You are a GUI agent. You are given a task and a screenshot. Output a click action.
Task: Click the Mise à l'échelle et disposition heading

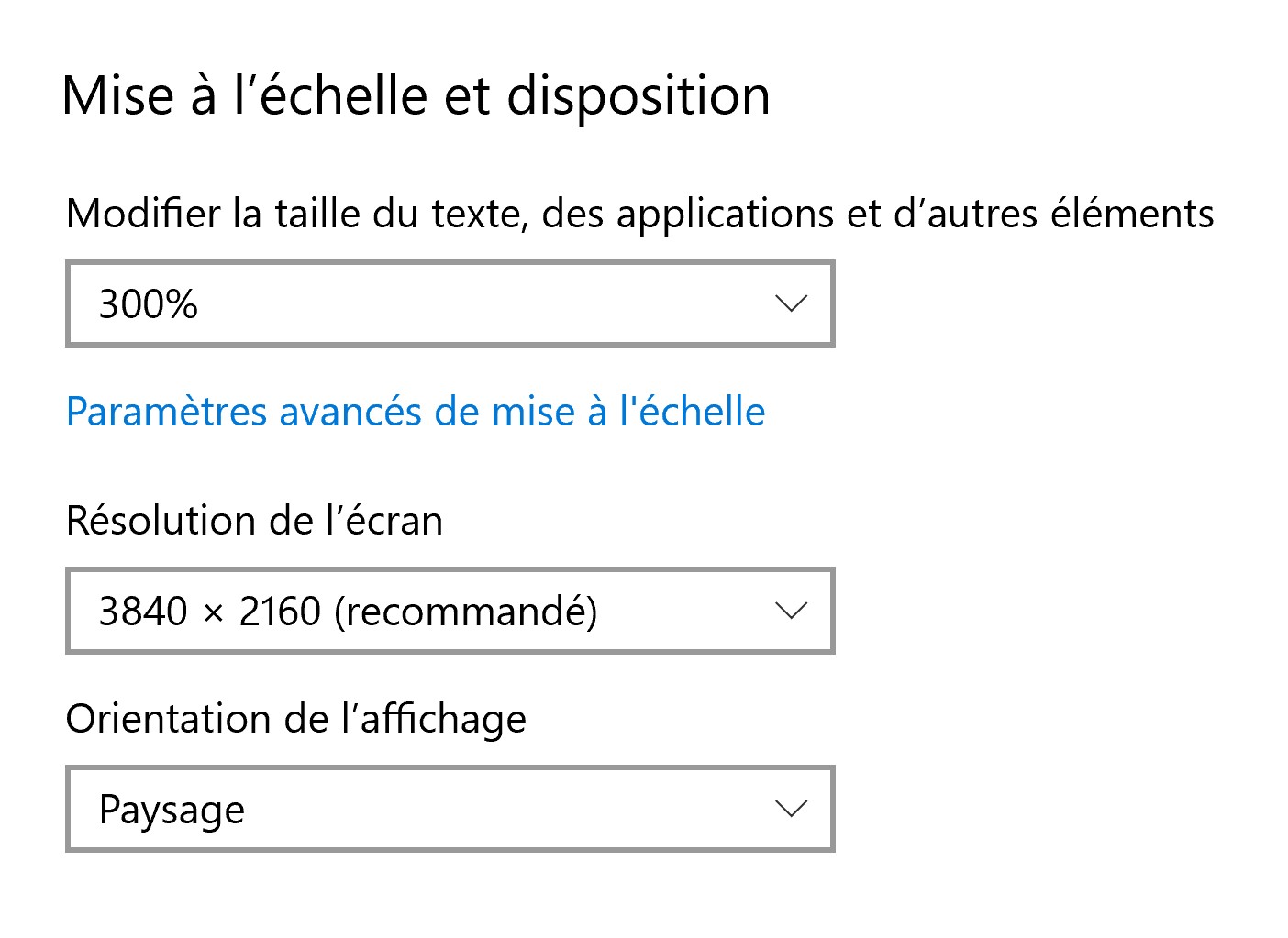pyautogui.click(x=416, y=95)
